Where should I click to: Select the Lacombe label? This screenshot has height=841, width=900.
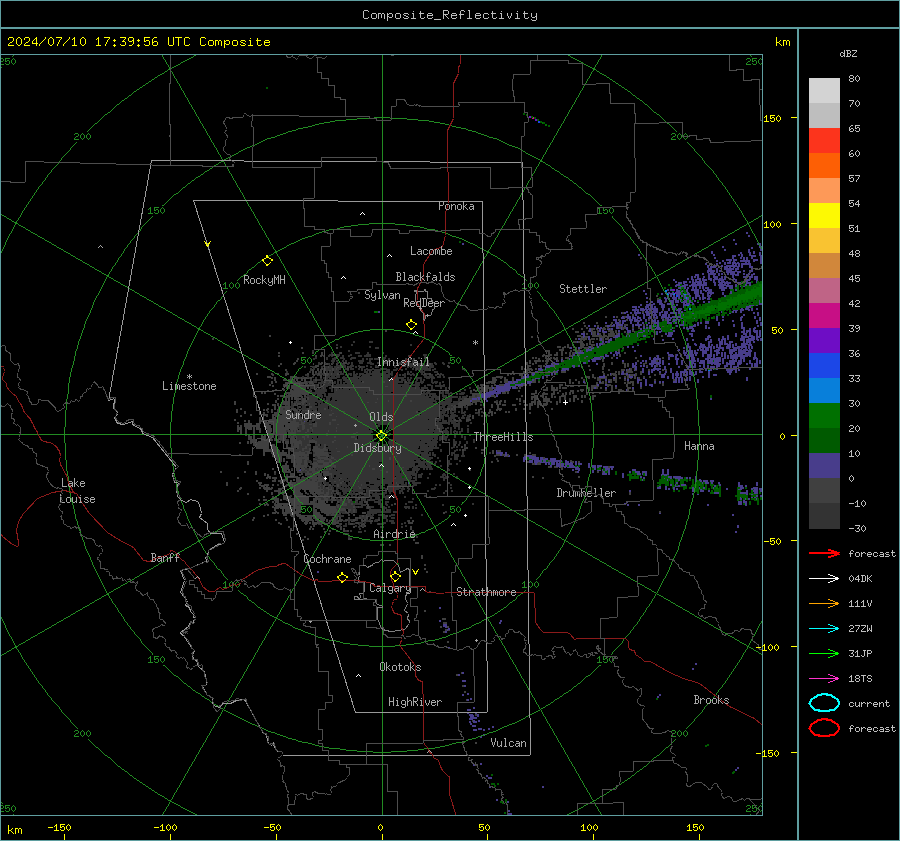click(x=431, y=251)
